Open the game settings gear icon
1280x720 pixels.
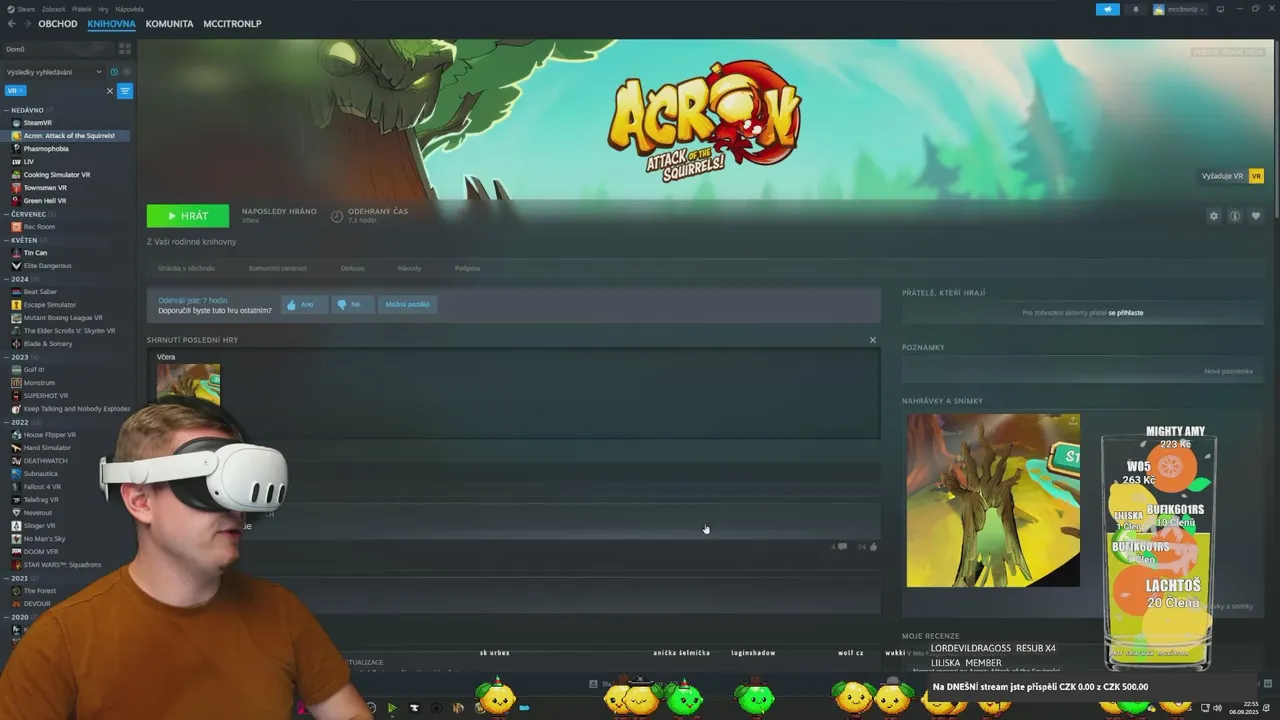(1214, 216)
